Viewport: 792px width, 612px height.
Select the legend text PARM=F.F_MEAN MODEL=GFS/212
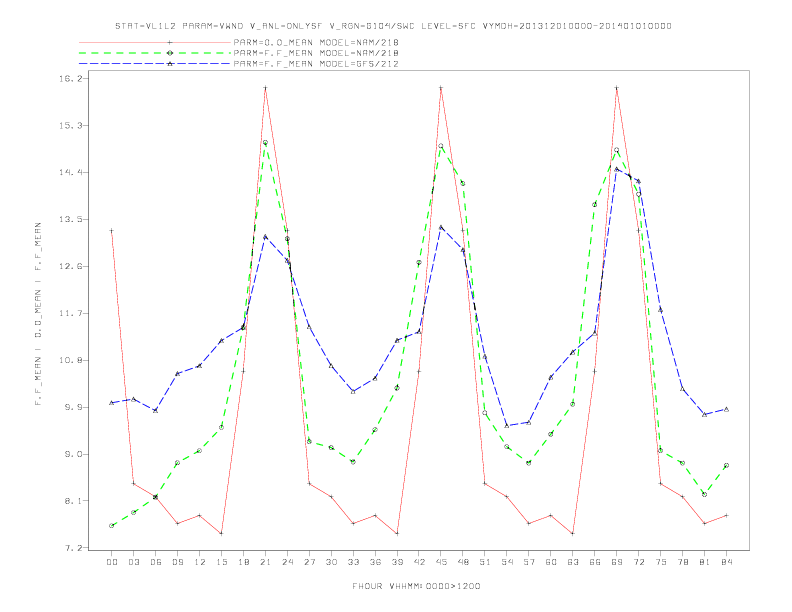[316, 64]
